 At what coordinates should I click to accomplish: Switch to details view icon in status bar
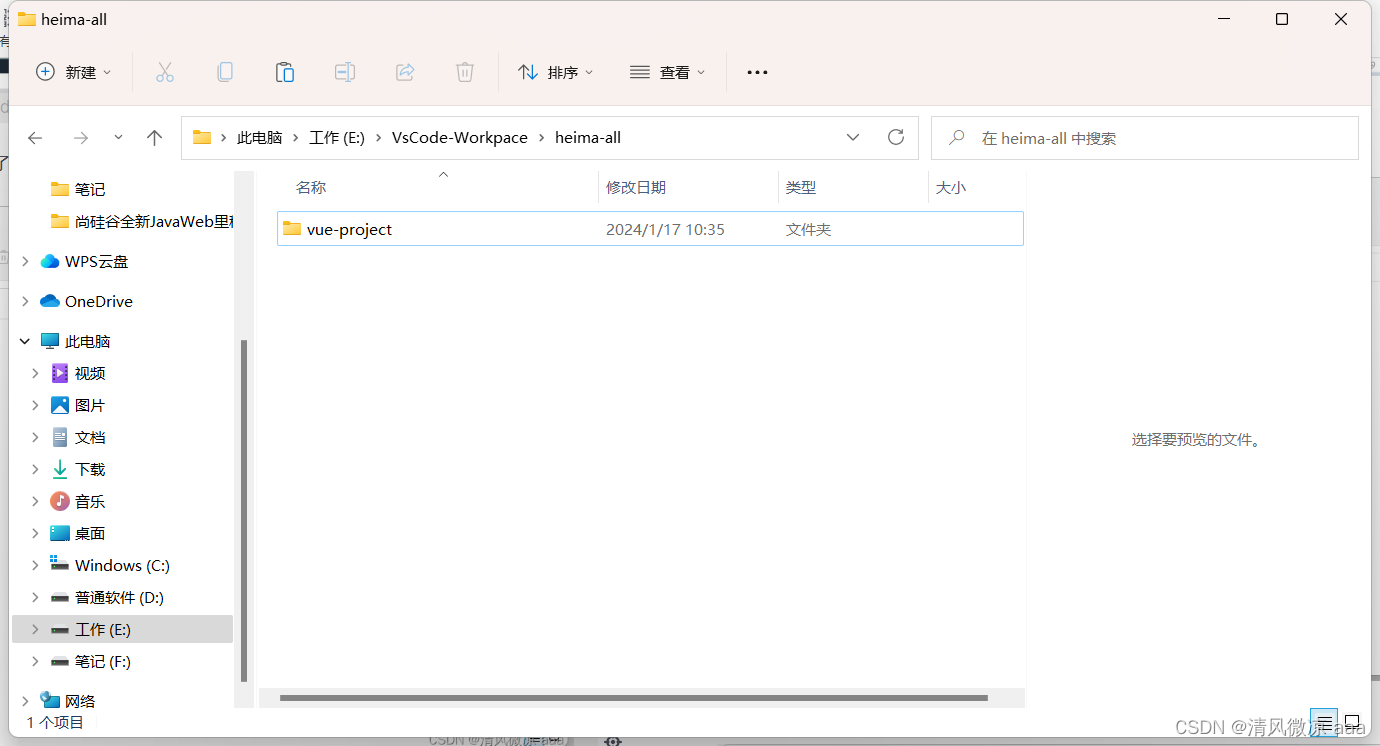coord(1323,722)
